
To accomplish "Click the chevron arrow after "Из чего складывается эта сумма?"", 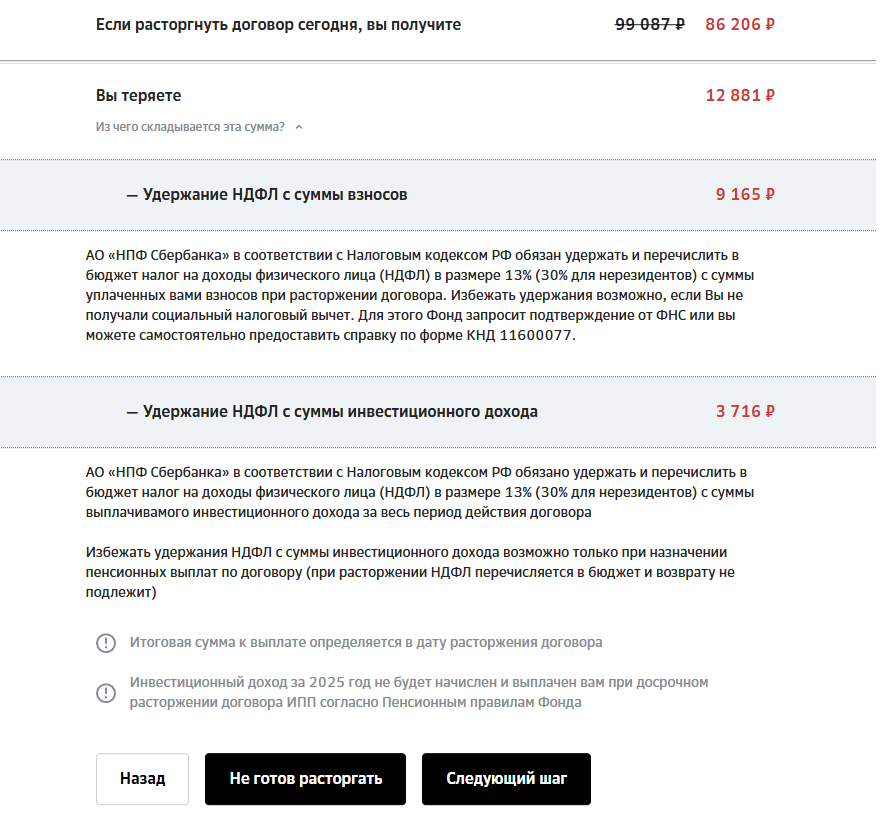I will point(299,127).
